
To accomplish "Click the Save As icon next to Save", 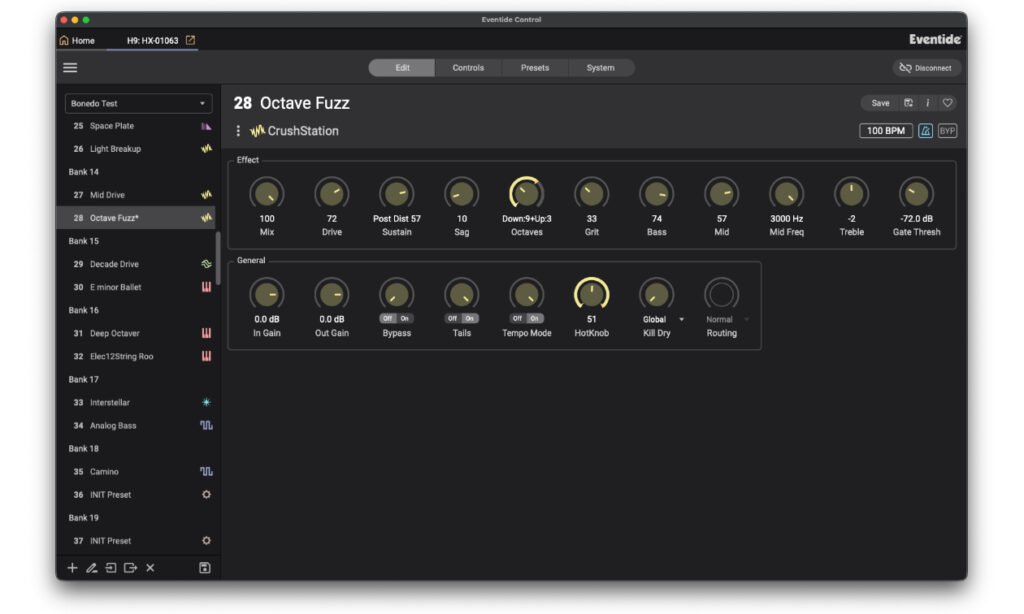I will [908, 103].
